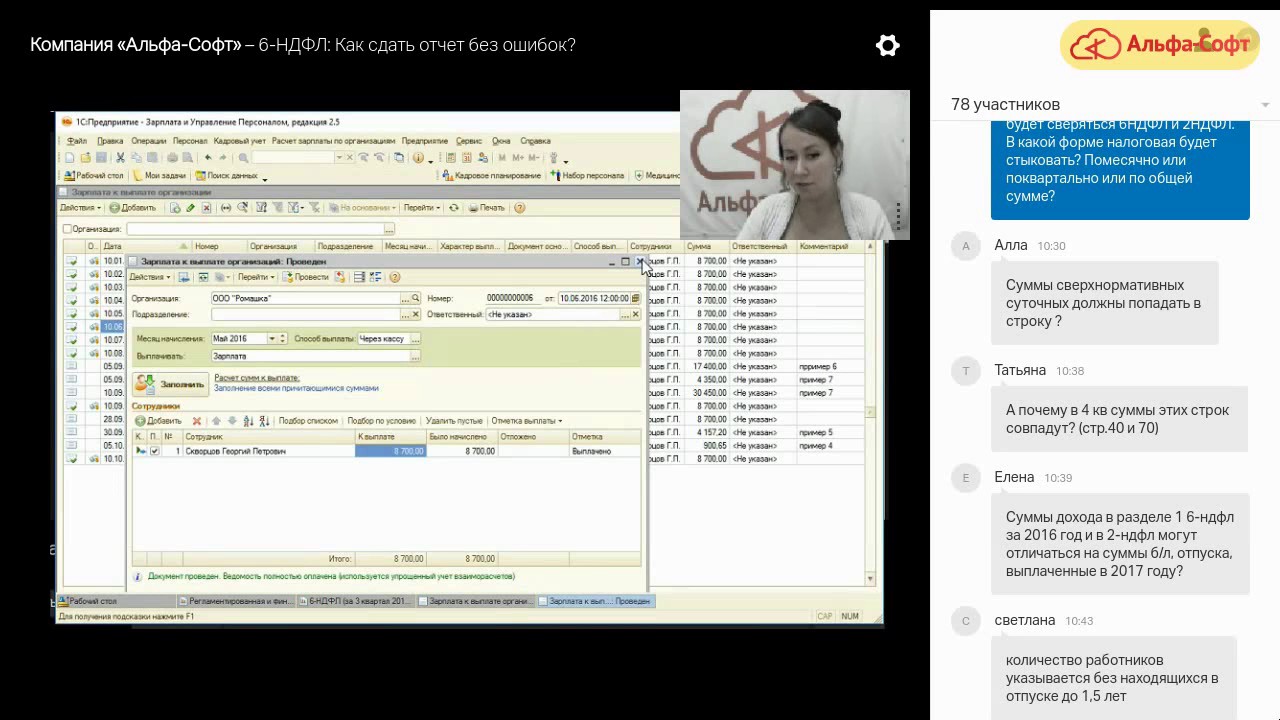Open the Действия dropdown in document toolbar

[150, 277]
